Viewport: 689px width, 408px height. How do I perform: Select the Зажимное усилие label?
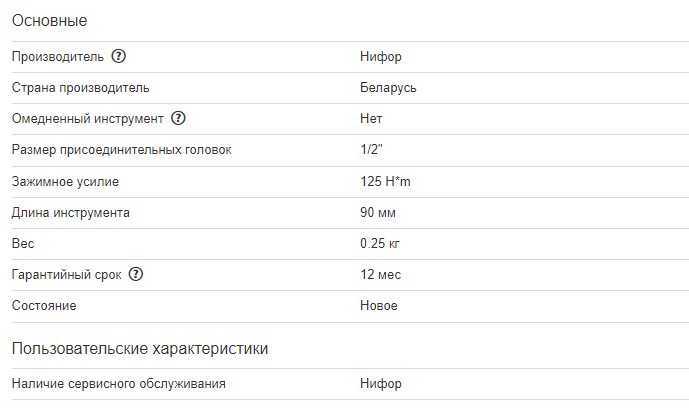tap(72, 181)
